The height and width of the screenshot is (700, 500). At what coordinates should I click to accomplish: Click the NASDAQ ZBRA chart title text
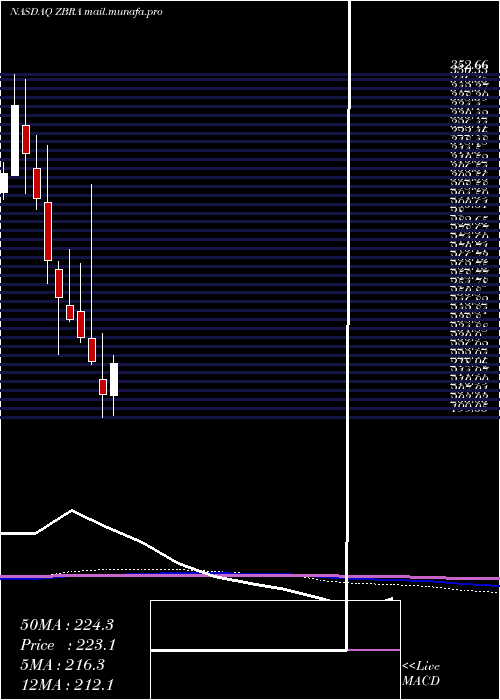tap(86, 12)
